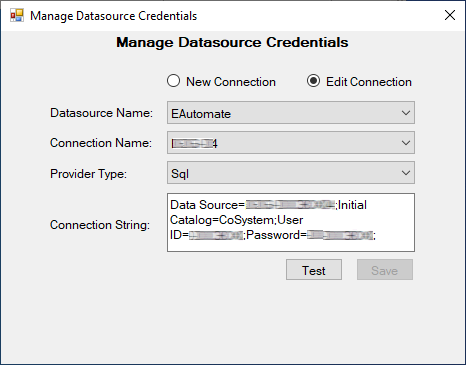Click the application icon in title bar

click(17, 15)
